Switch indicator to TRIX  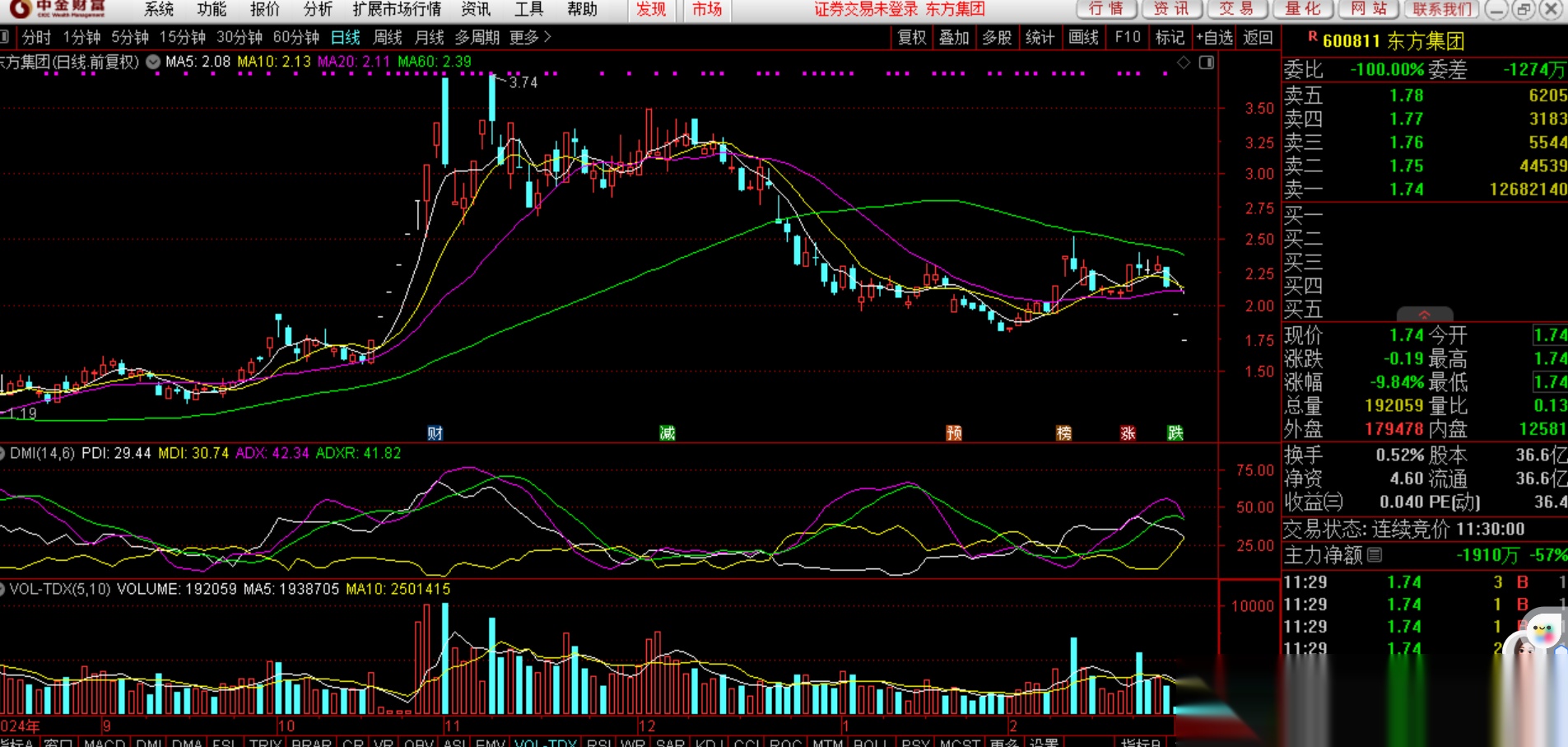[265, 742]
